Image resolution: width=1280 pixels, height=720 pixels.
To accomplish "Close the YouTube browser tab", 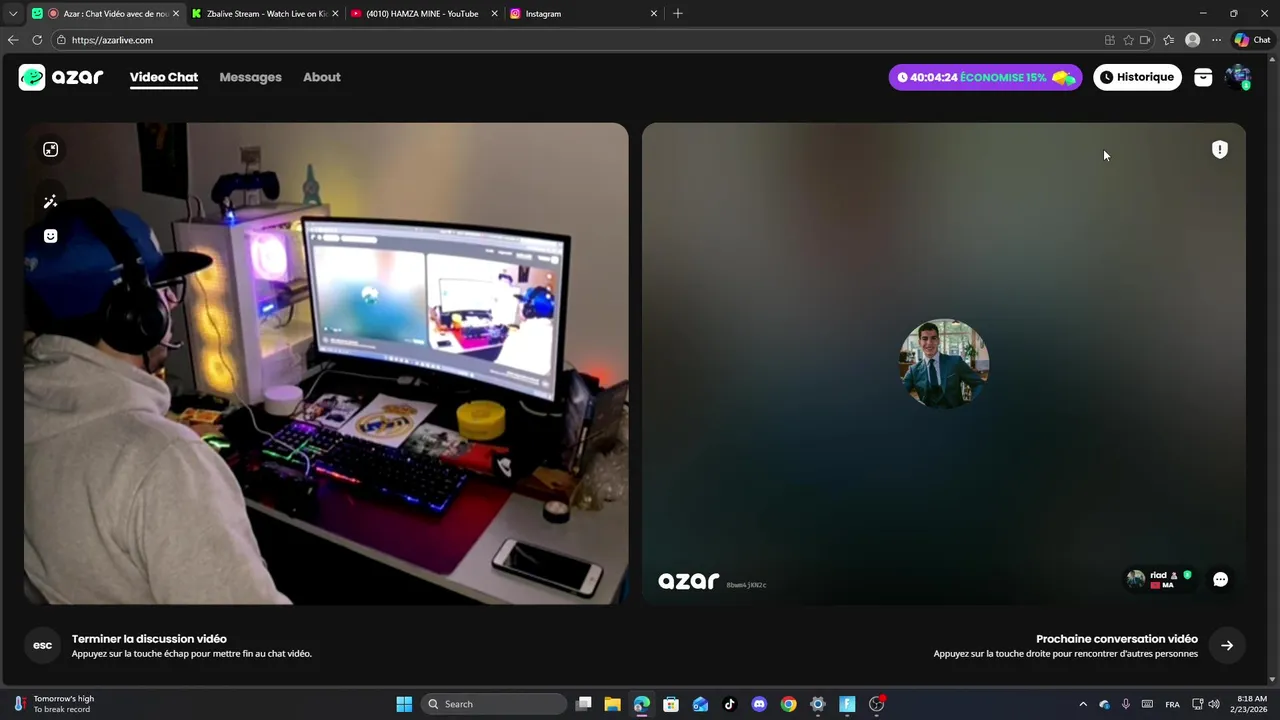I will 494,14.
